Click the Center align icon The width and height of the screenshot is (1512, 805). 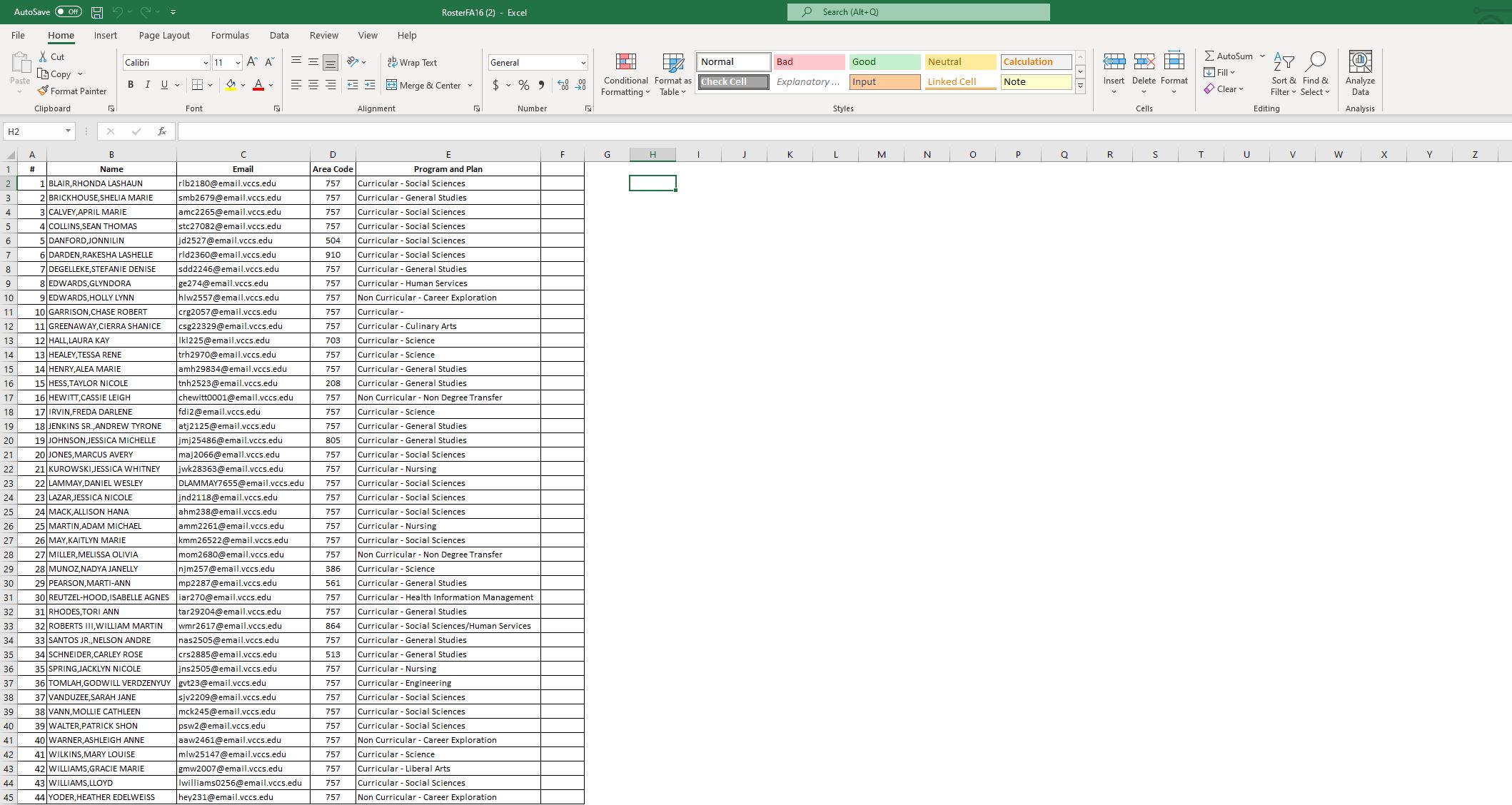tap(313, 85)
